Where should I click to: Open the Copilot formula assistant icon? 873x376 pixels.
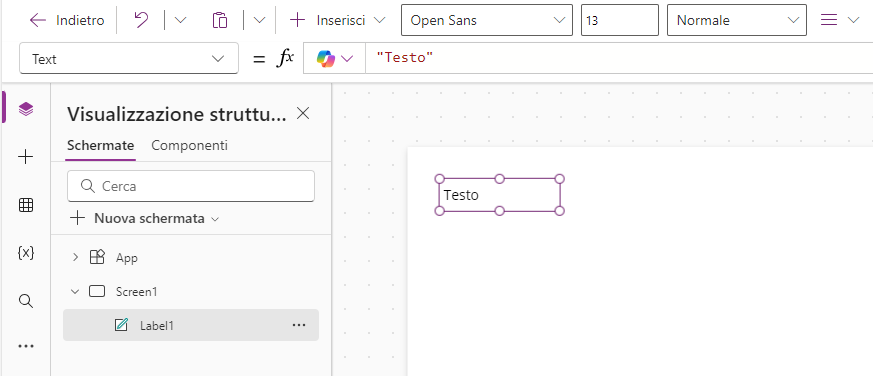pyautogui.click(x=326, y=58)
